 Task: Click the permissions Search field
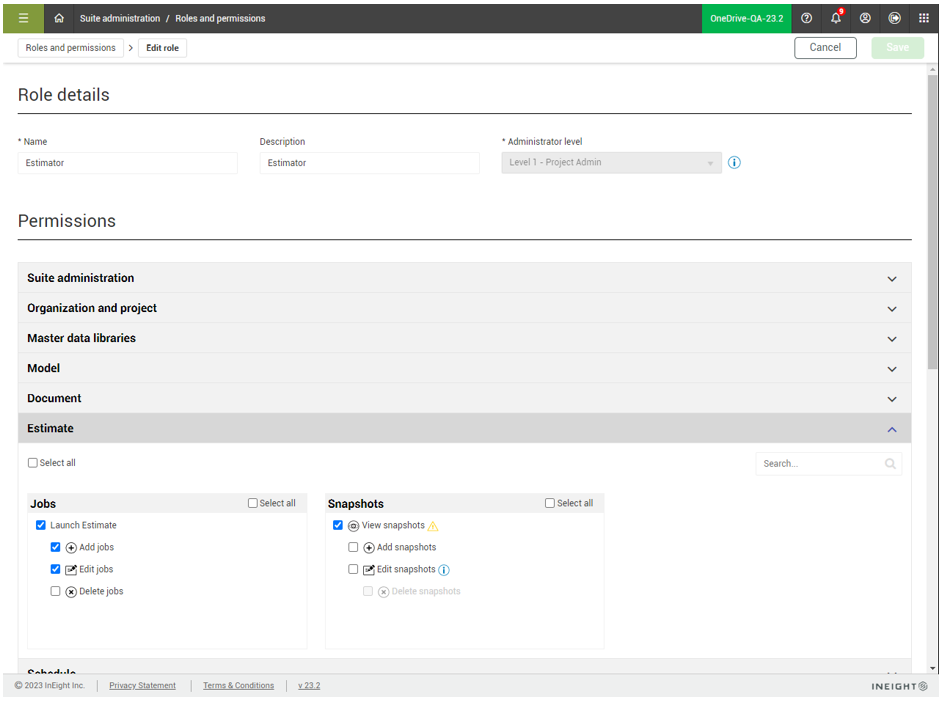tap(820, 464)
